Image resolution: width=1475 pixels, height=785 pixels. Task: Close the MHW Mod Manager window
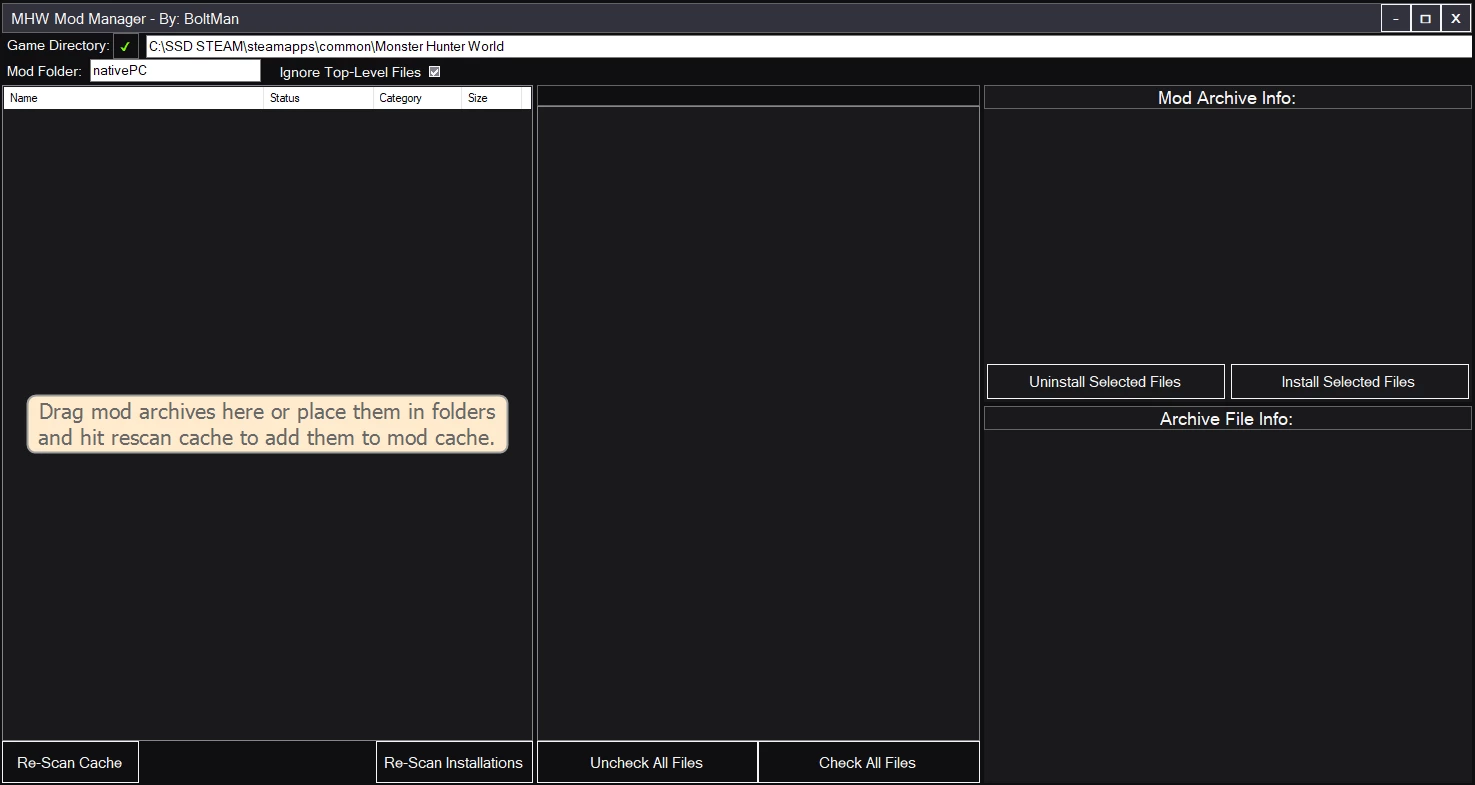[1456, 19]
